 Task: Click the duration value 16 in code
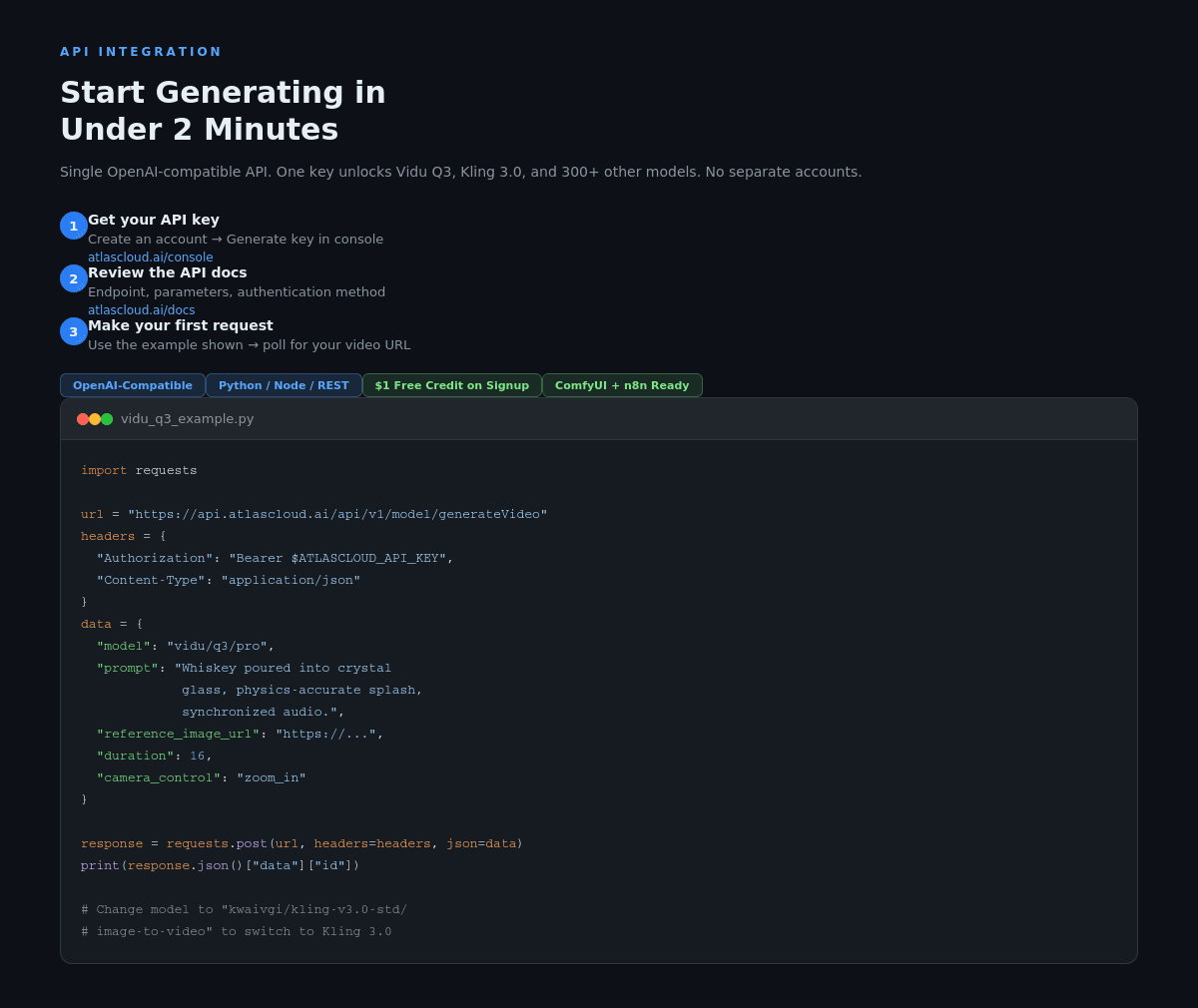197,756
